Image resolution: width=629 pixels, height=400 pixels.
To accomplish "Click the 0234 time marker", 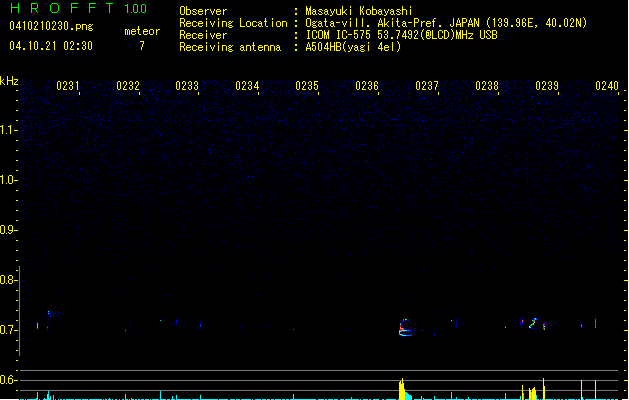I will (247, 86).
